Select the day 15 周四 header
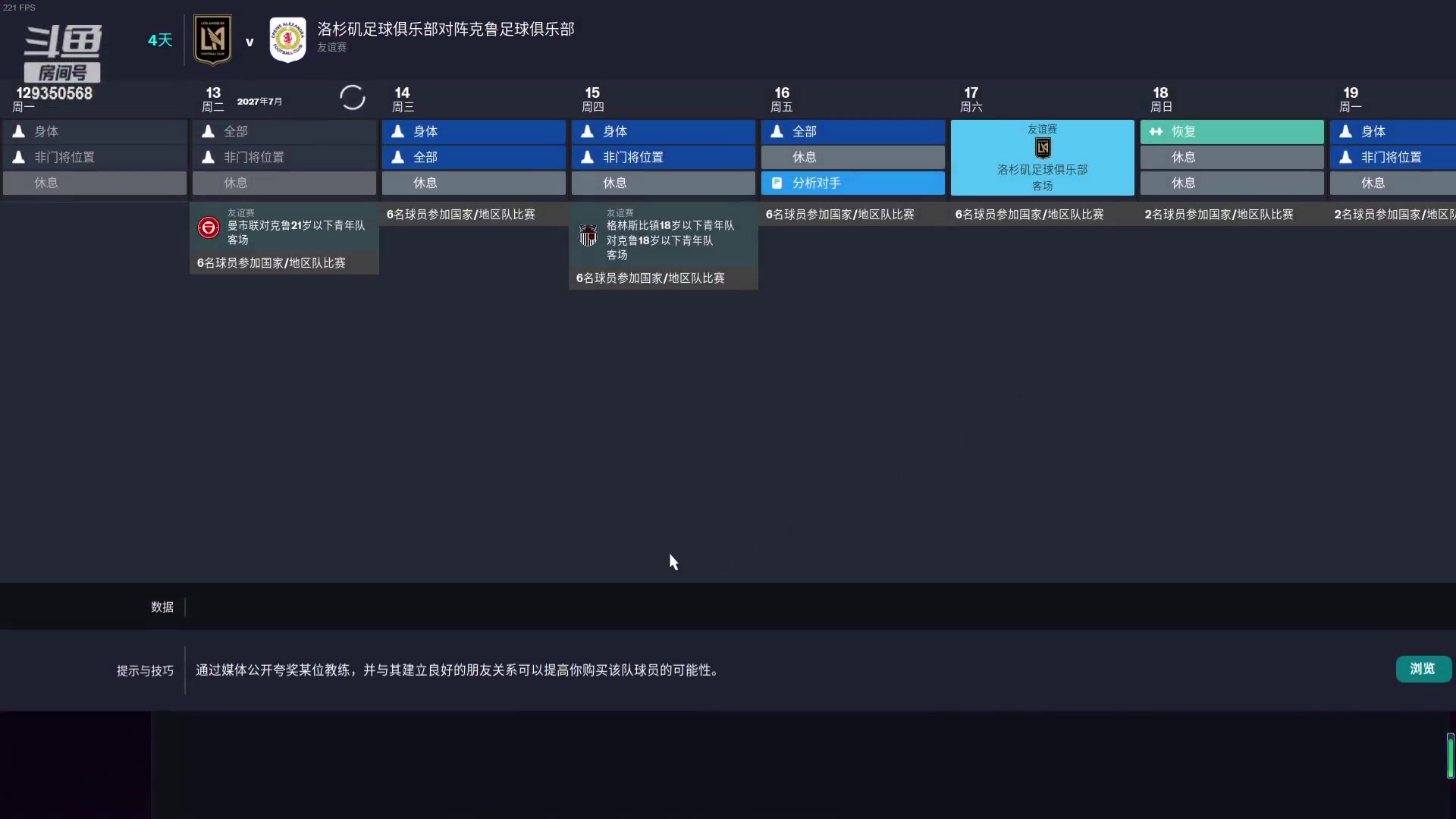This screenshot has width=1456, height=819. (592, 99)
